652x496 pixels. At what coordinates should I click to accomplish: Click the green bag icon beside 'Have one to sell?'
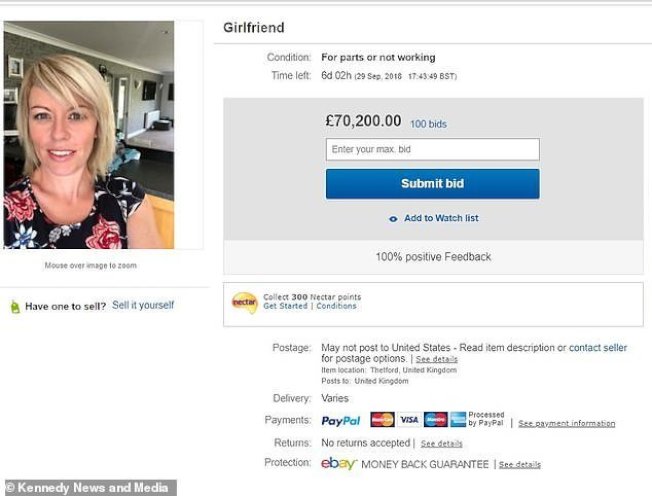coord(14,307)
